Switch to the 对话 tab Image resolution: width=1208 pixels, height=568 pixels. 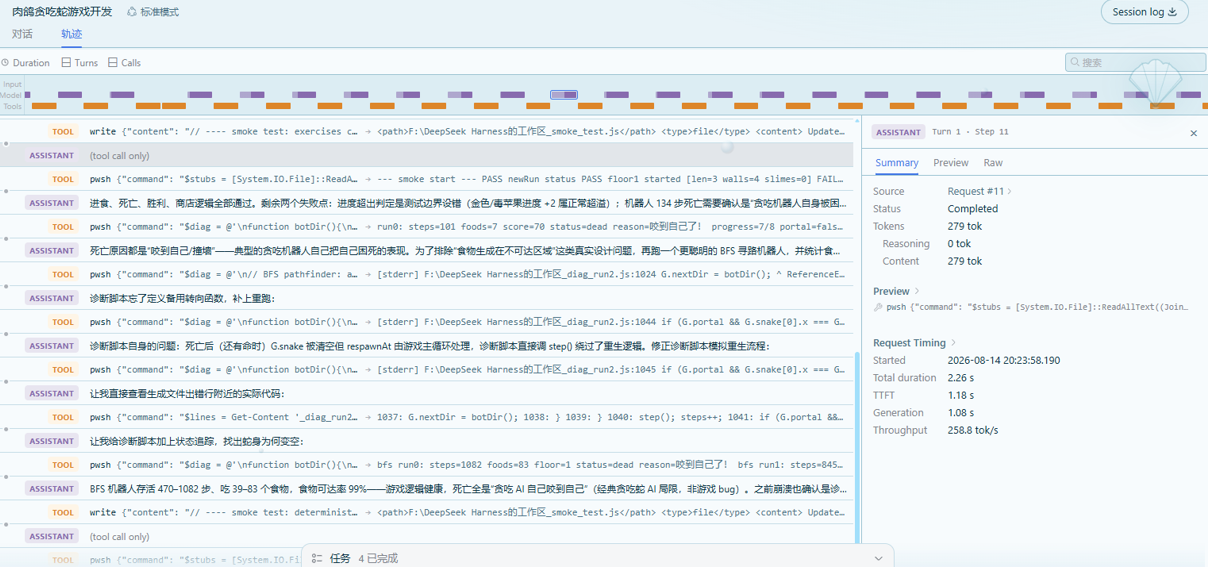(x=22, y=34)
